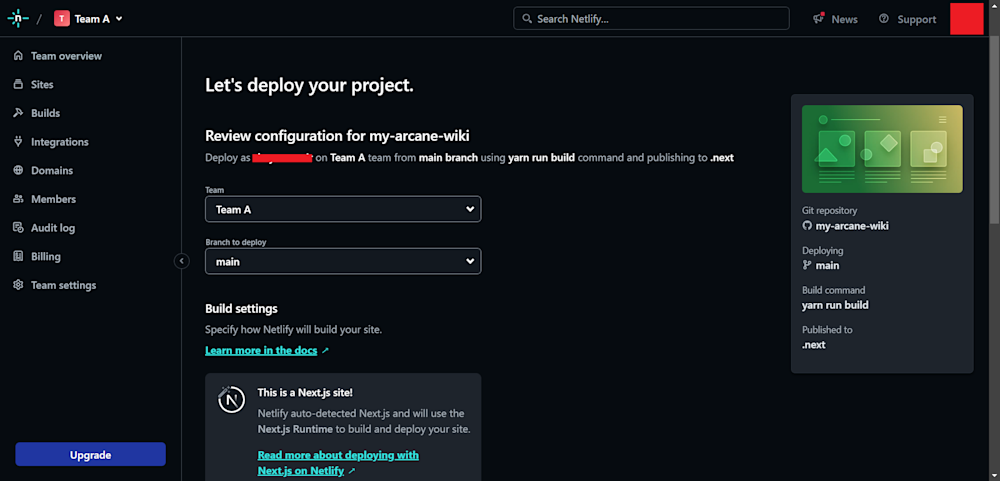The height and width of the screenshot is (481, 1000).
Task: Click the GitHub icon beside my-arcane-wiki
Action: pyautogui.click(x=807, y=226)
